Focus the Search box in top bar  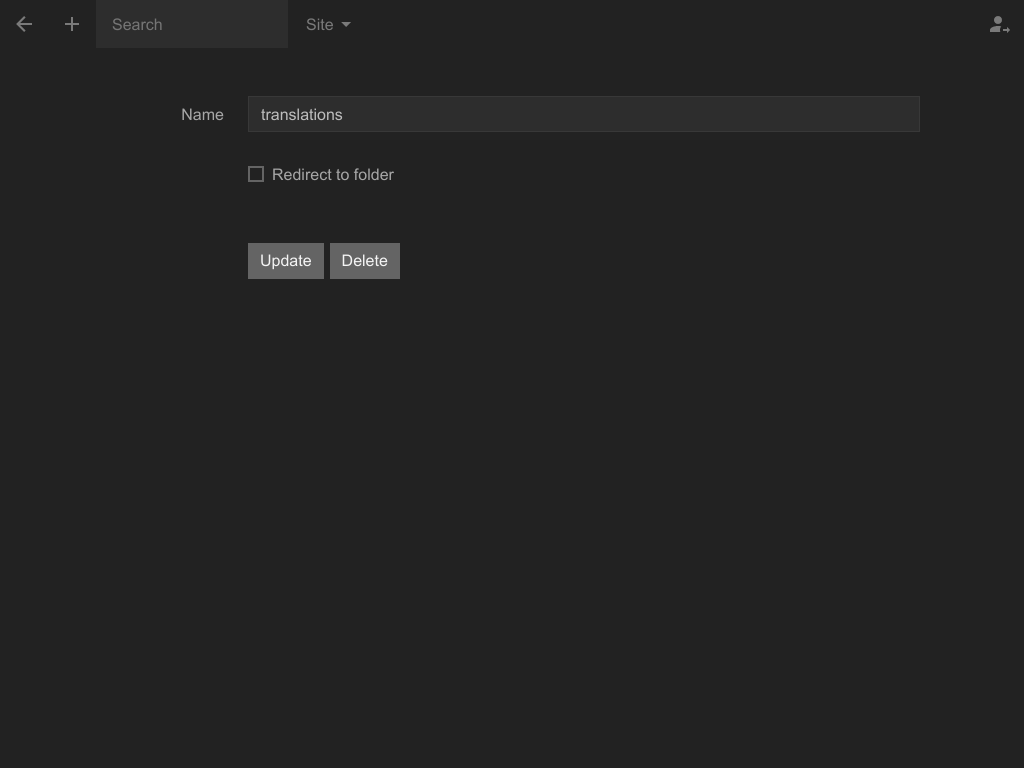[x=192, y=24]
